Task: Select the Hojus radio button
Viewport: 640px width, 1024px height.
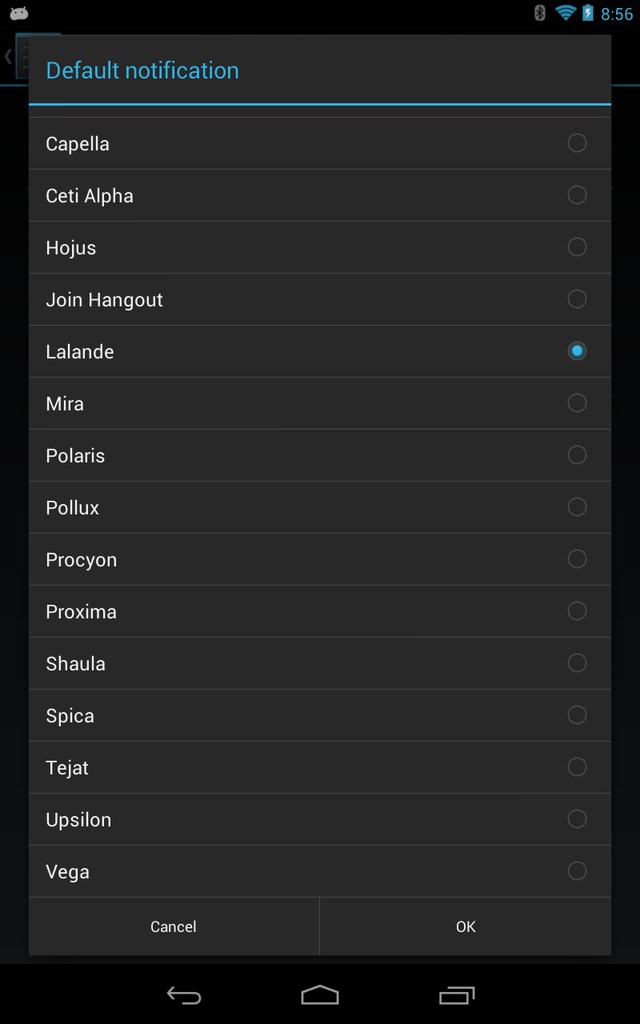Action: (x=577, y=247)
